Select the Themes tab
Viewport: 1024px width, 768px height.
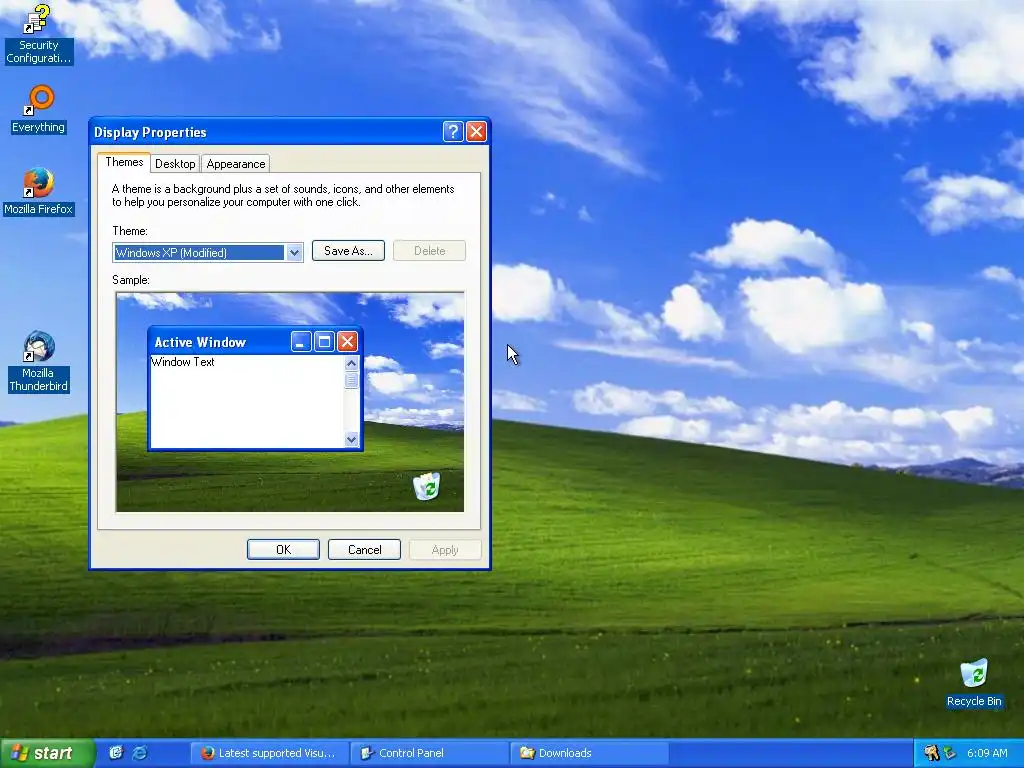124,162
